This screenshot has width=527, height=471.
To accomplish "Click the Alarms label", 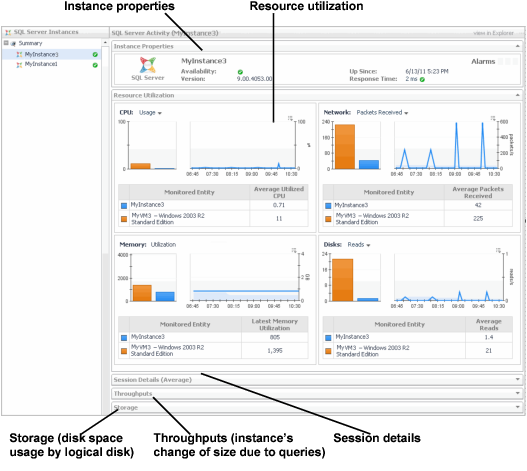I will (x=483, y=62).
